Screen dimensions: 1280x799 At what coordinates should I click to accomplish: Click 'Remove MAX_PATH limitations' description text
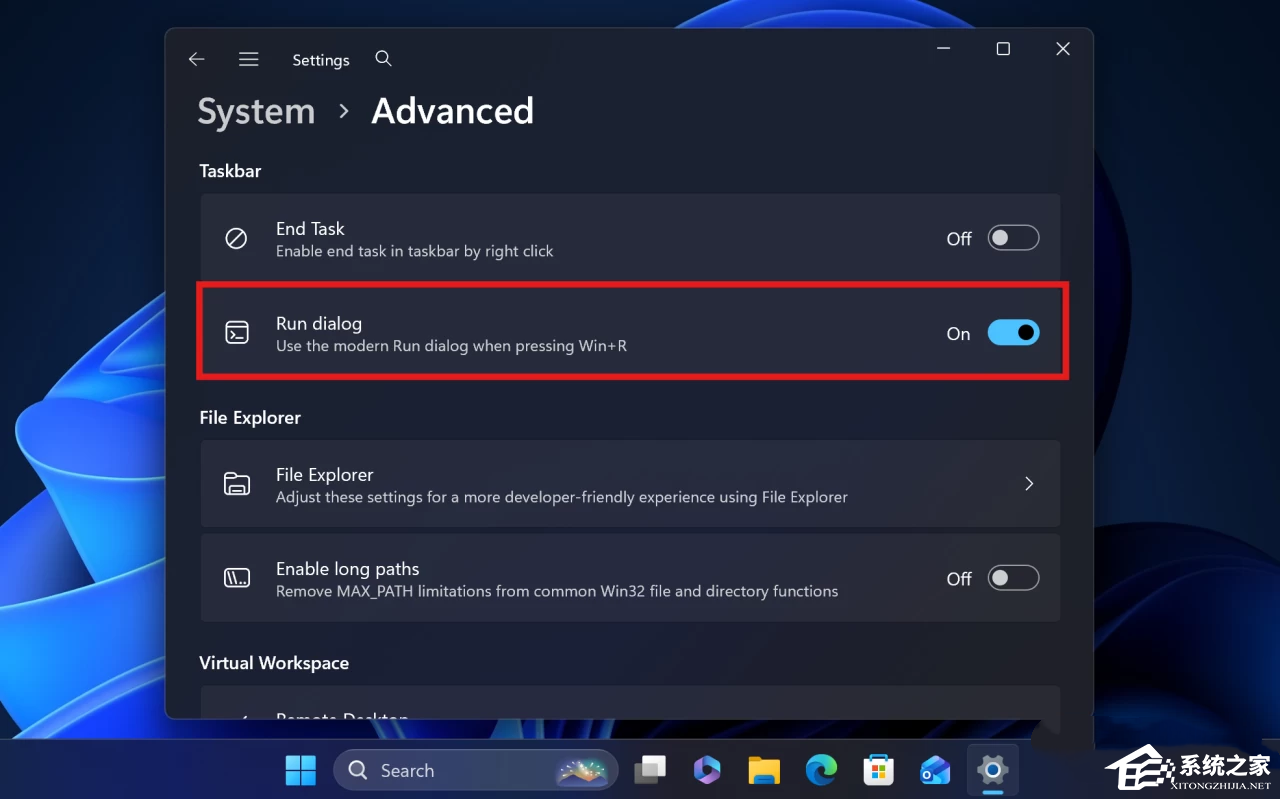(x=557, y=591)
